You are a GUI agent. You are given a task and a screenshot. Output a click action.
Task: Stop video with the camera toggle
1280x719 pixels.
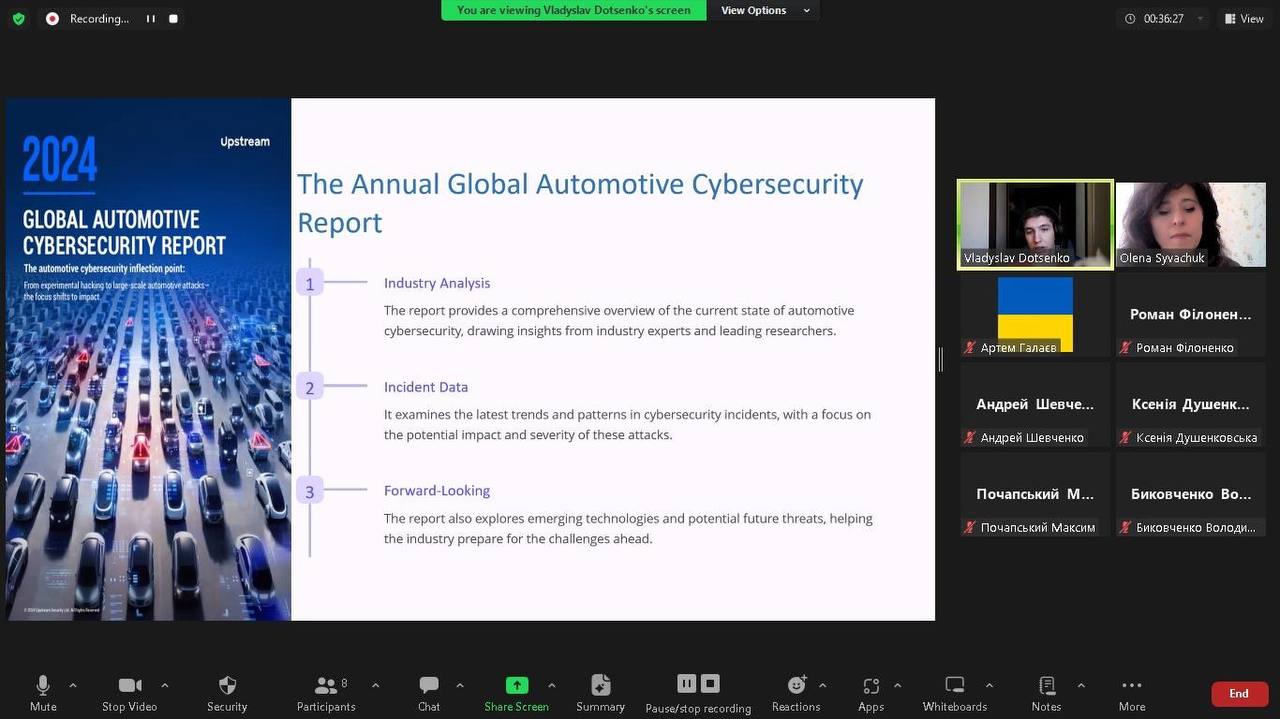[130, 686]
